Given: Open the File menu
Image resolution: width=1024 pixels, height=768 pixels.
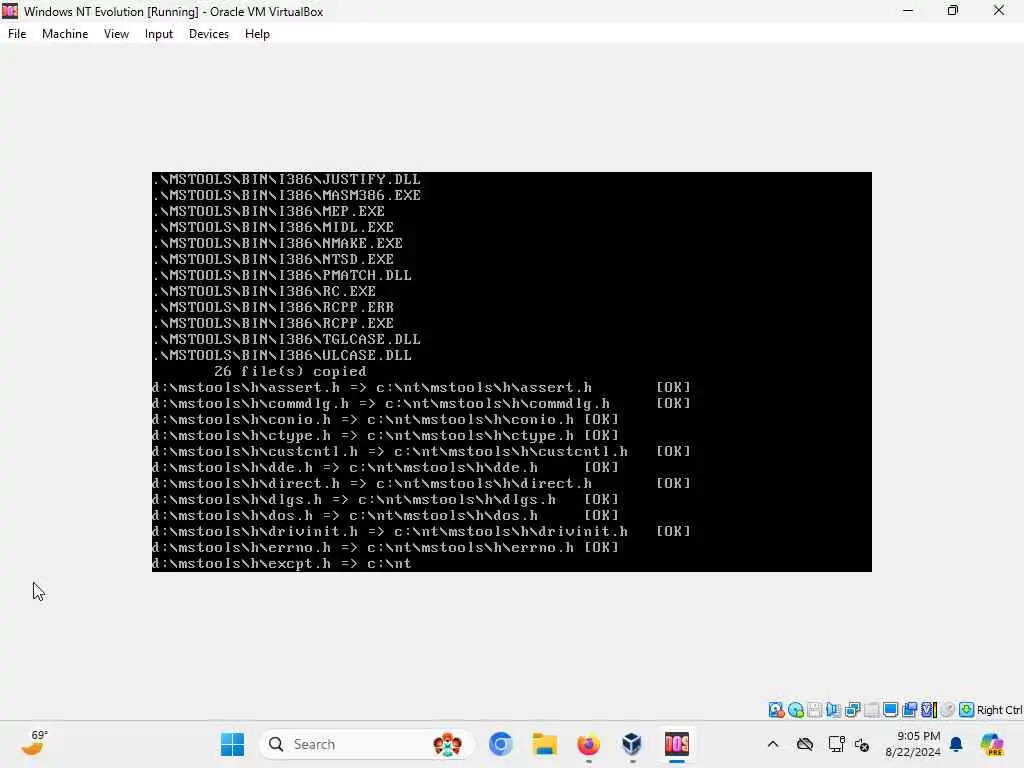Looking at the screenshot, I should (x=17, y=34).
